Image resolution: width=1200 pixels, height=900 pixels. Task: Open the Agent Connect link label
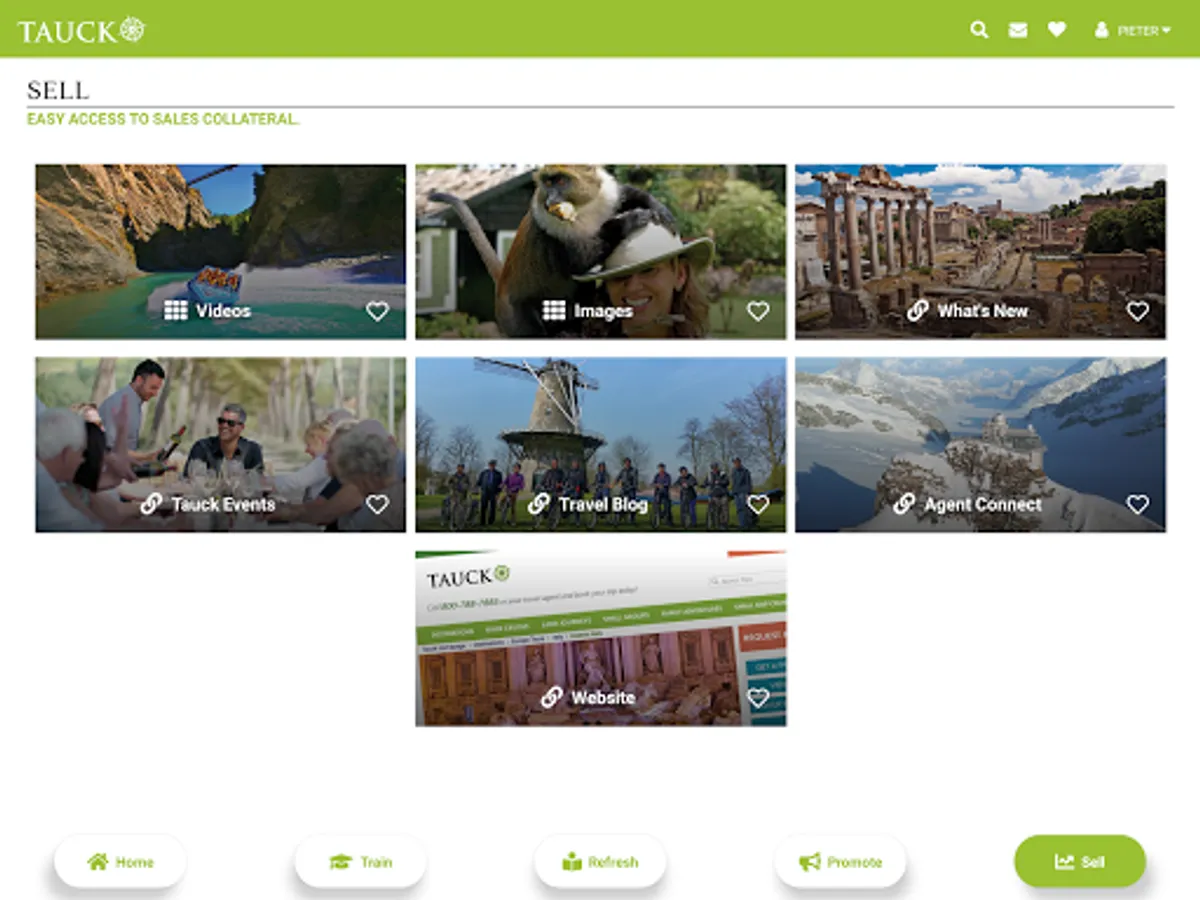tap(983, 504)
